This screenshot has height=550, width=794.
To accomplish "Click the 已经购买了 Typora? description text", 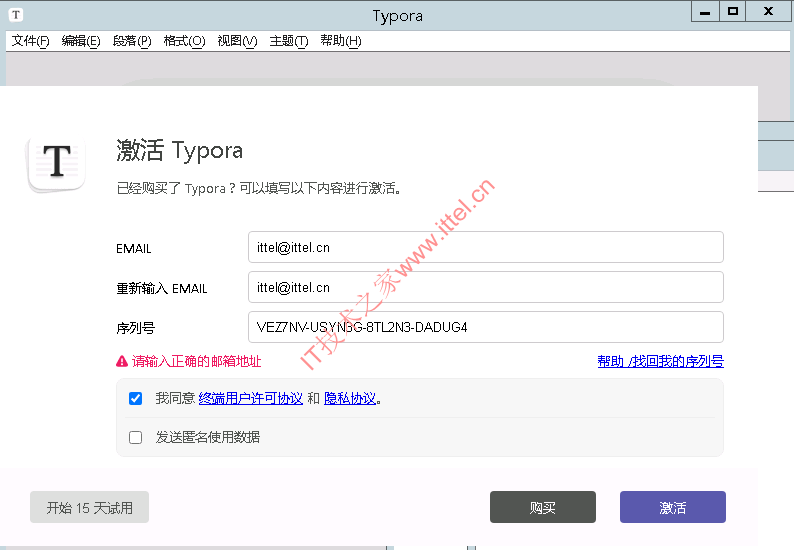I will tap(258, 188).
